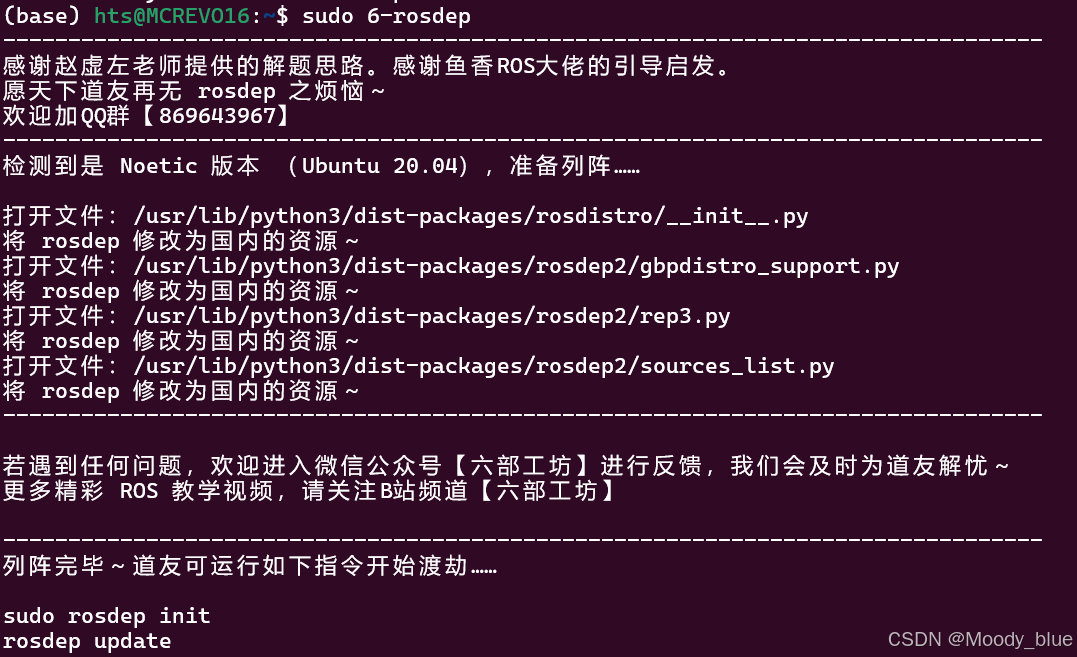The width and height of the screenshot is (1077, 657).
Task: Click the 'Noetic' version text
Action: pyautogui.click(x=159, y=165)
